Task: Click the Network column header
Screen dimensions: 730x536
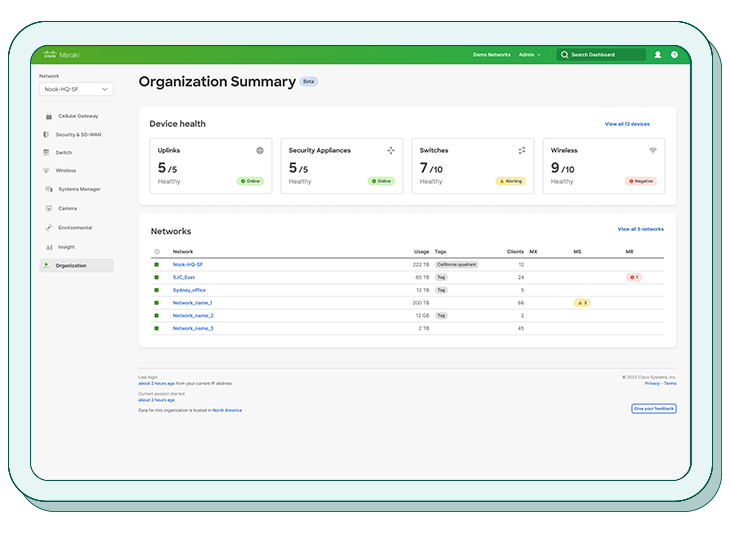Action: coord(182,251)
